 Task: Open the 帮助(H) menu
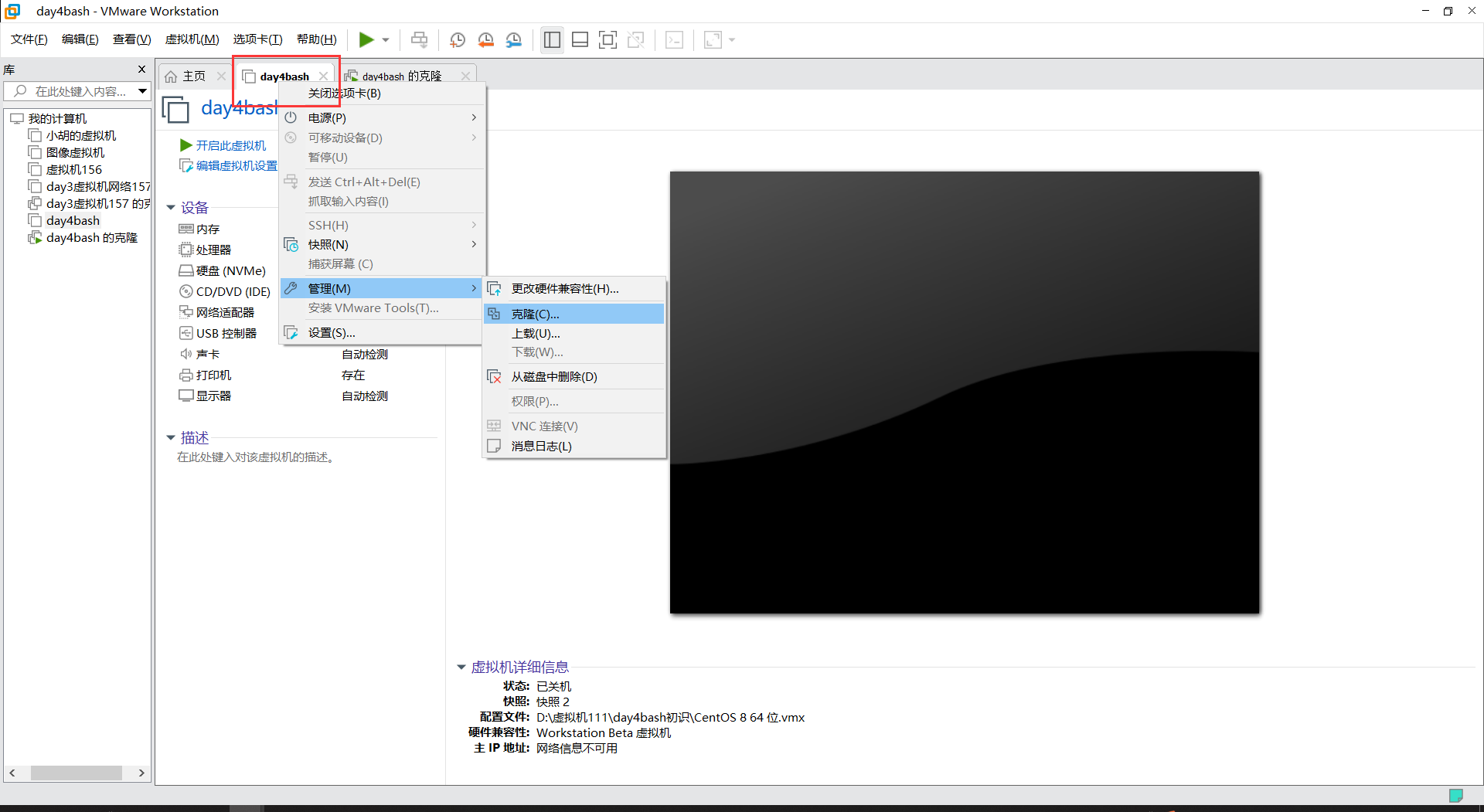coord(317,39)
